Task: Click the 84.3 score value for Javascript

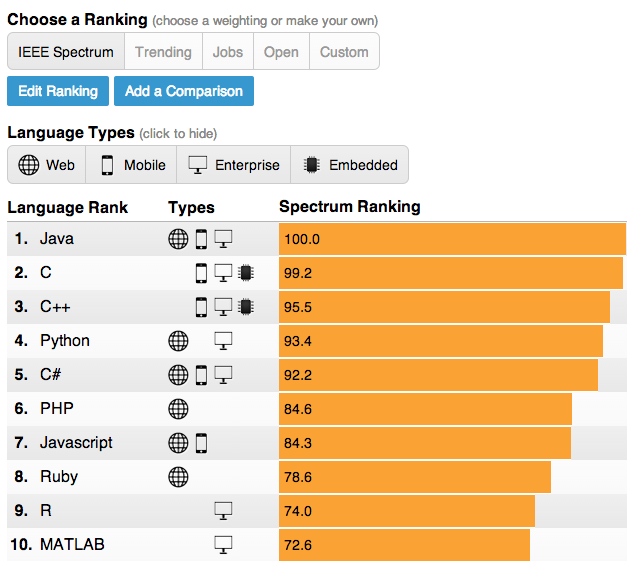Action: pos(298,443)
